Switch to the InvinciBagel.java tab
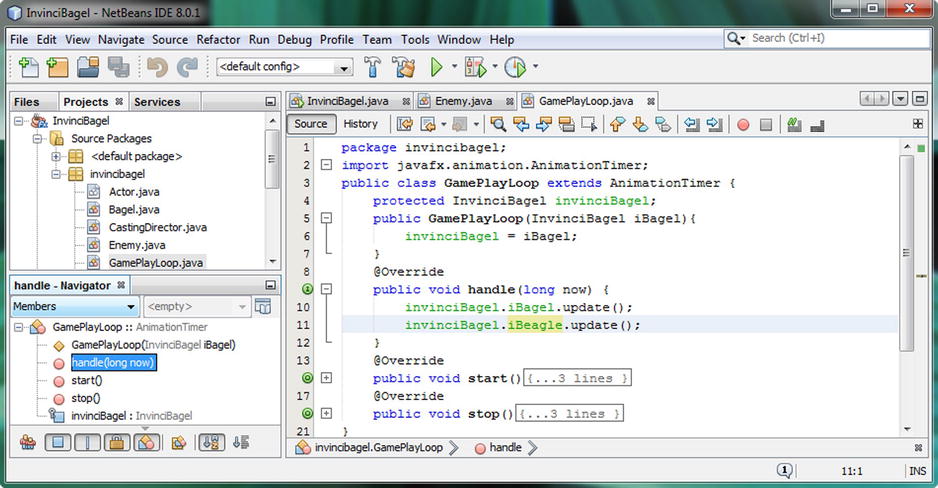 point(349,101)
